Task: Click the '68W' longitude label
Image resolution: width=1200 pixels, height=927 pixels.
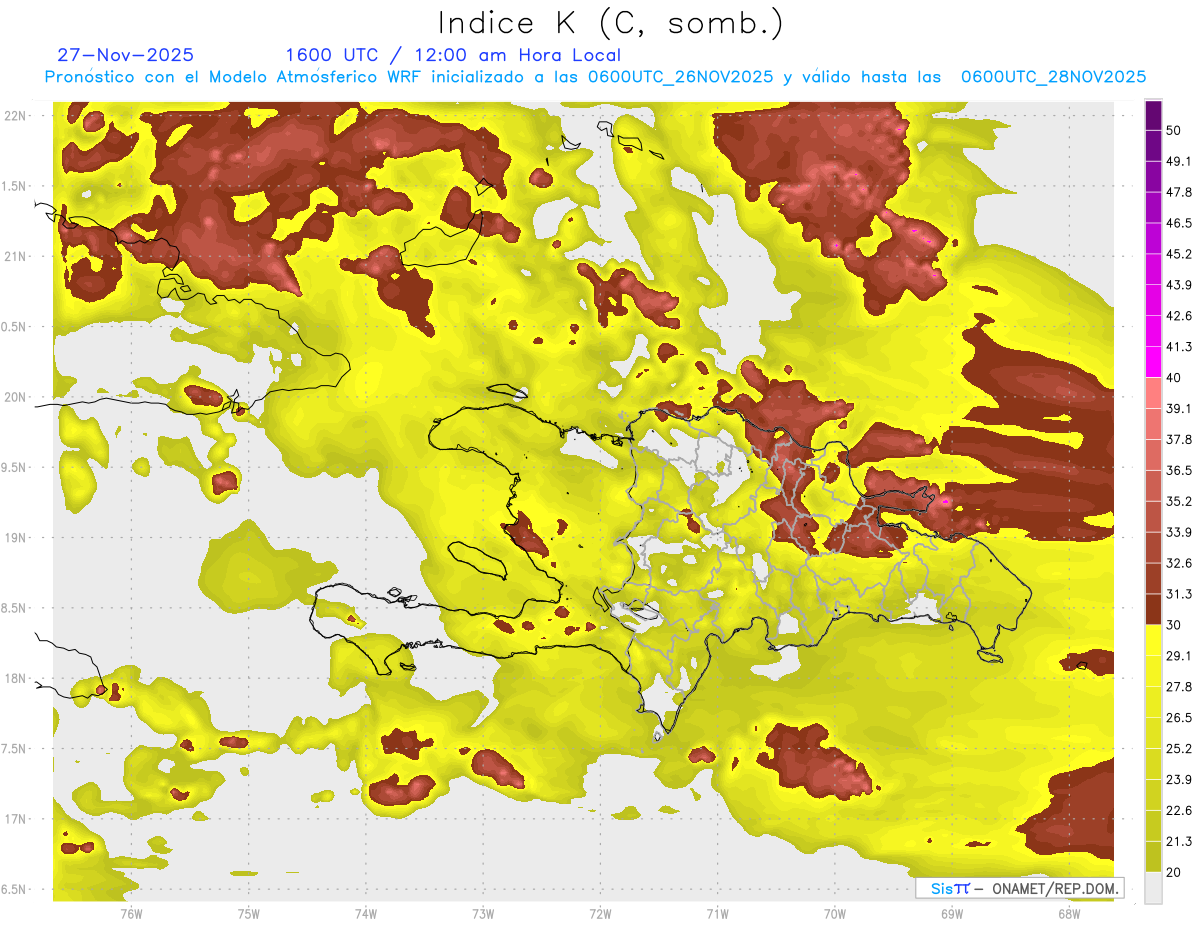Action: (1069, 914)
